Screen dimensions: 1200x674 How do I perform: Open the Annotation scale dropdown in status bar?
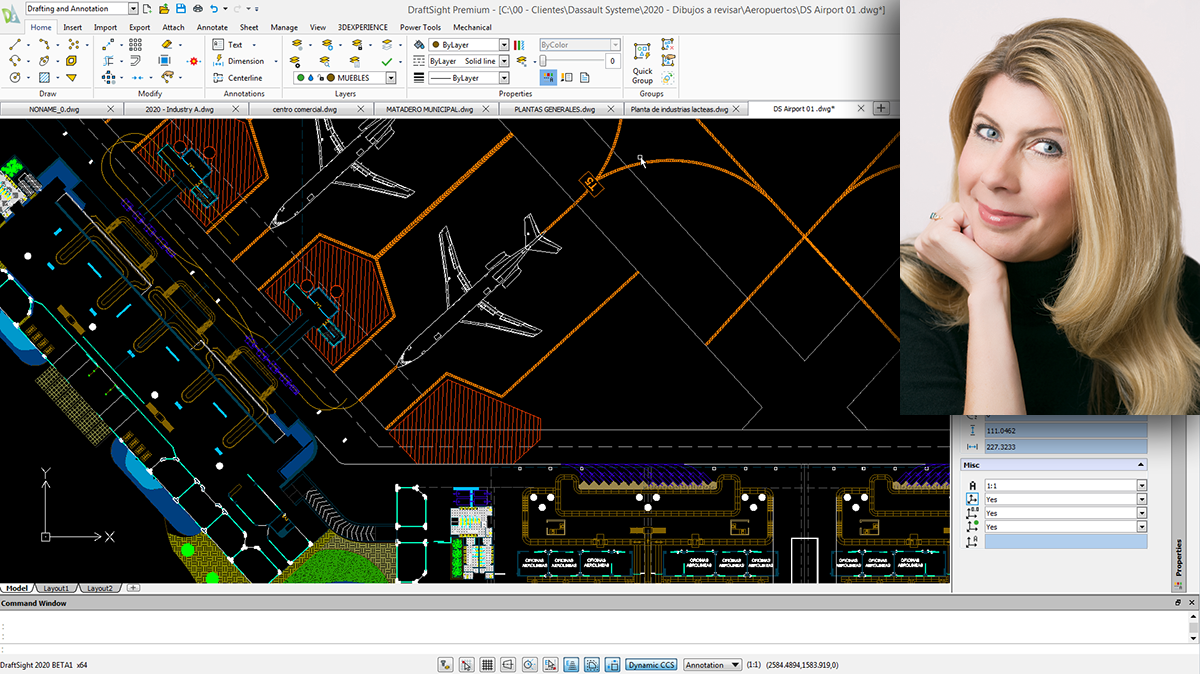736,664
